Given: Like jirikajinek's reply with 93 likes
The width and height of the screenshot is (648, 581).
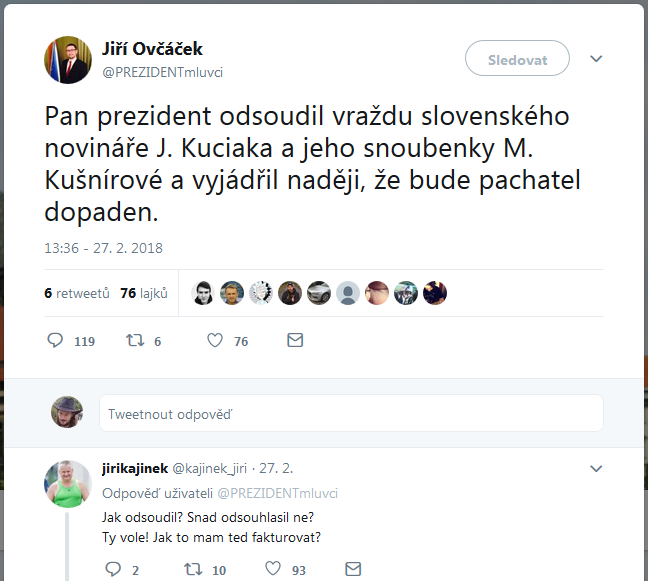Looking at the screenshot, I should click(x=272, y=569).
